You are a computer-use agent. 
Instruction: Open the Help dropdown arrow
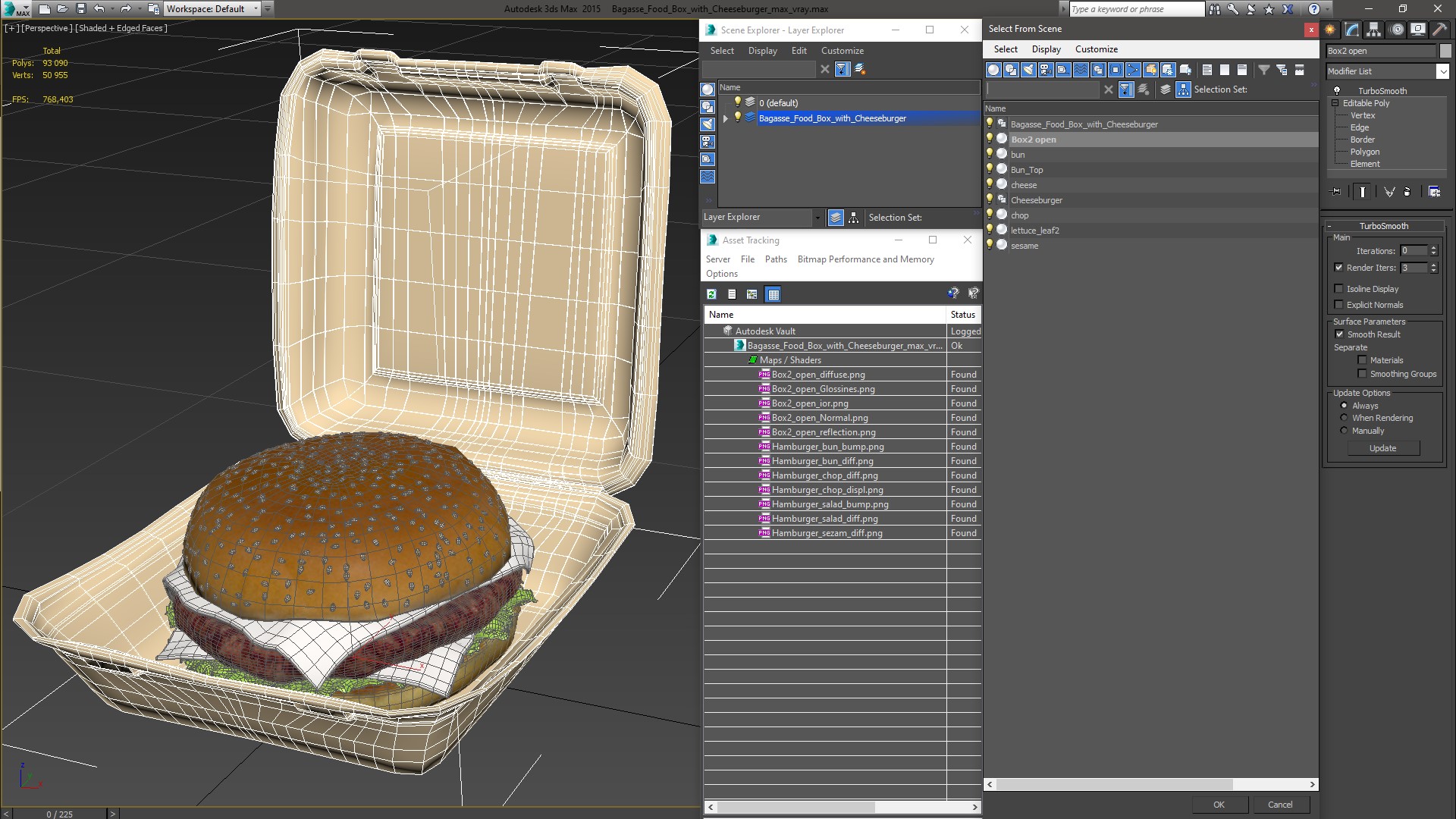1327,9
